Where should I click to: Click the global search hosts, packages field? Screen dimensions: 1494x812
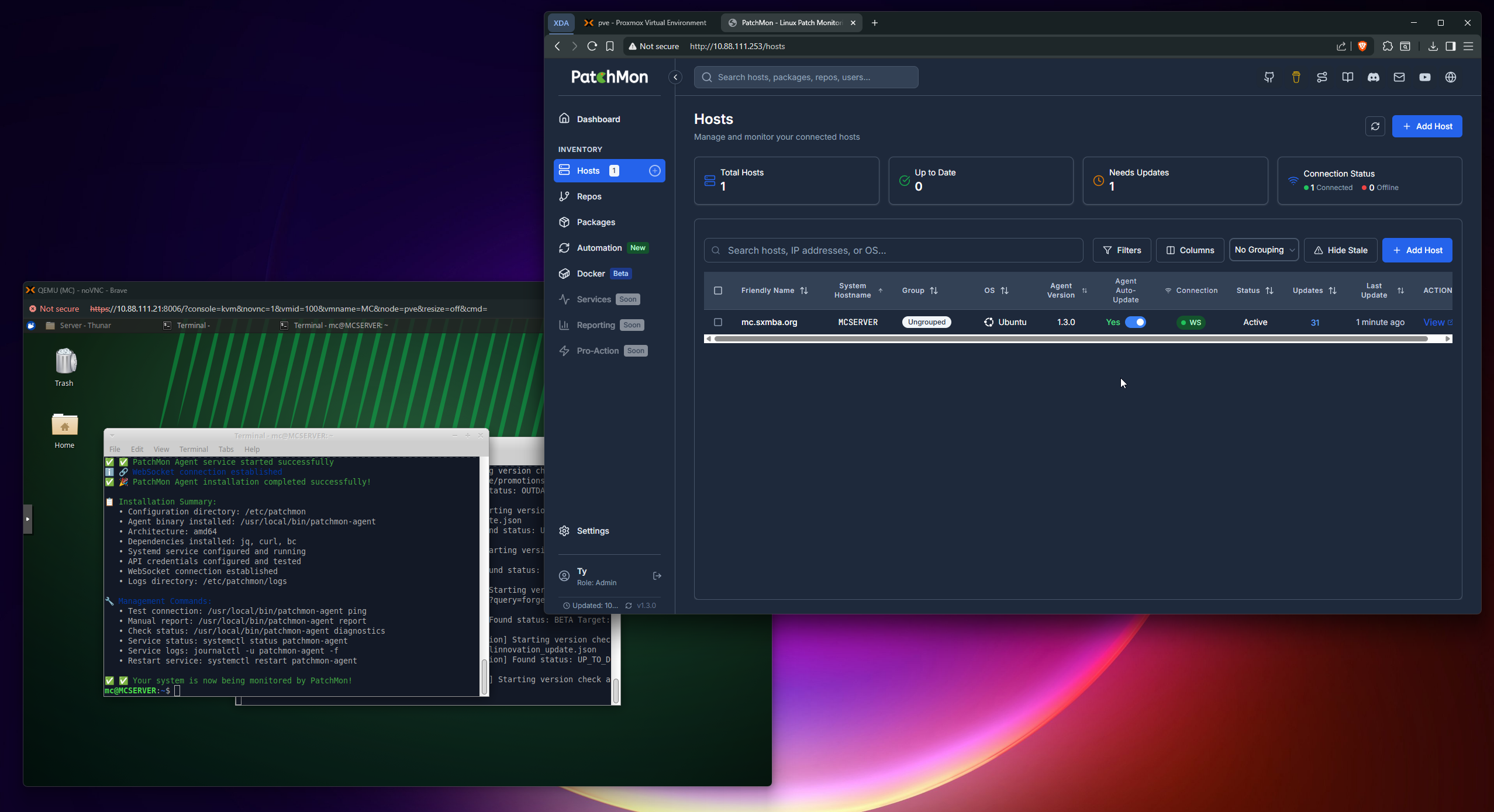[x=806, y=77]
